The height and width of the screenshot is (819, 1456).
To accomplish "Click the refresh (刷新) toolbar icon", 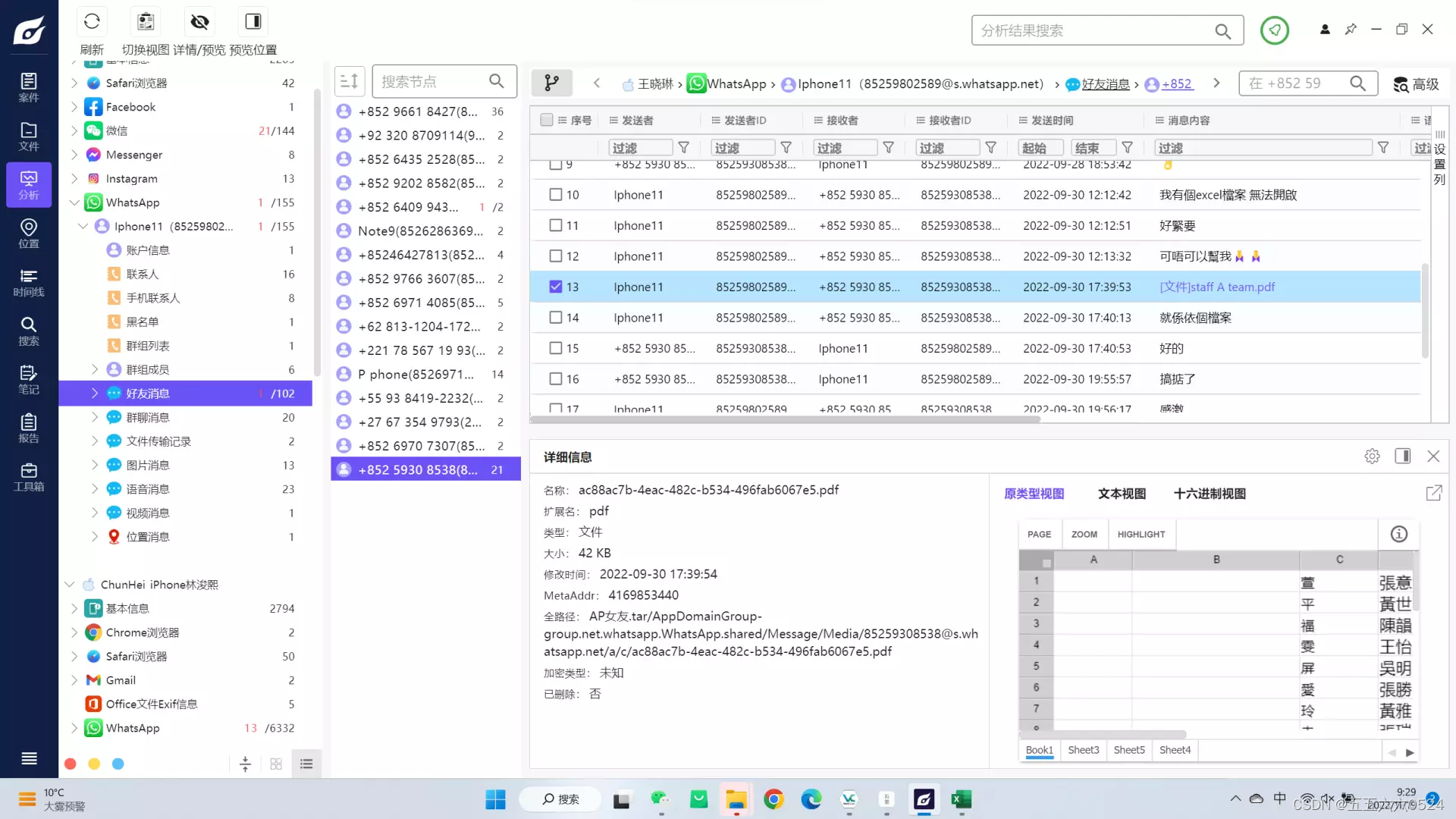I will 92,23.
